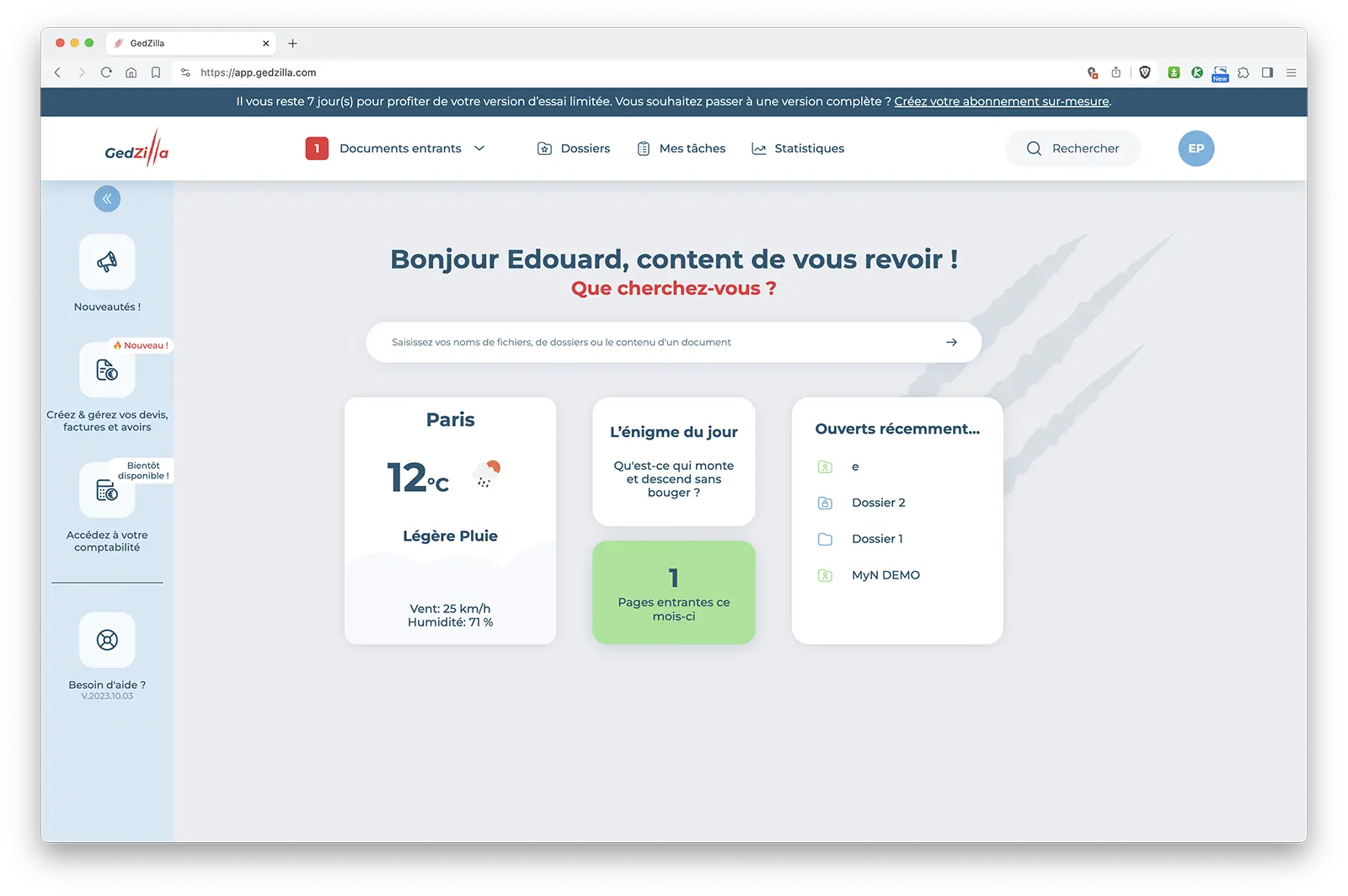The image size is (1348, 896).
Task: Click the browser forward arrow
Action: click(82, 72)
